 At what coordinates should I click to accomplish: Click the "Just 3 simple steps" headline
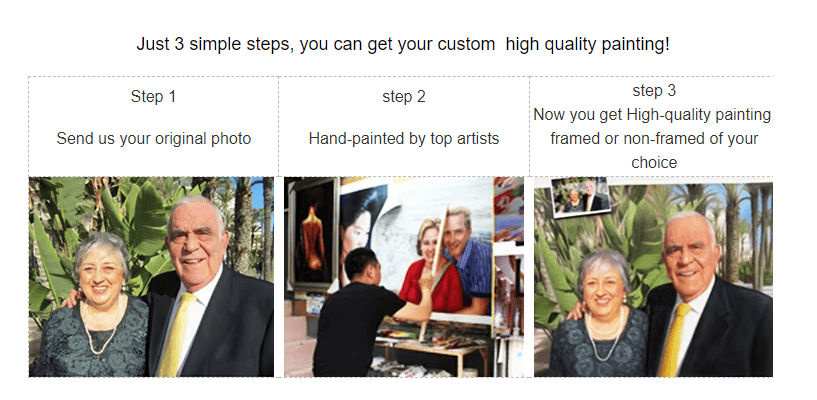pos(403,44)
